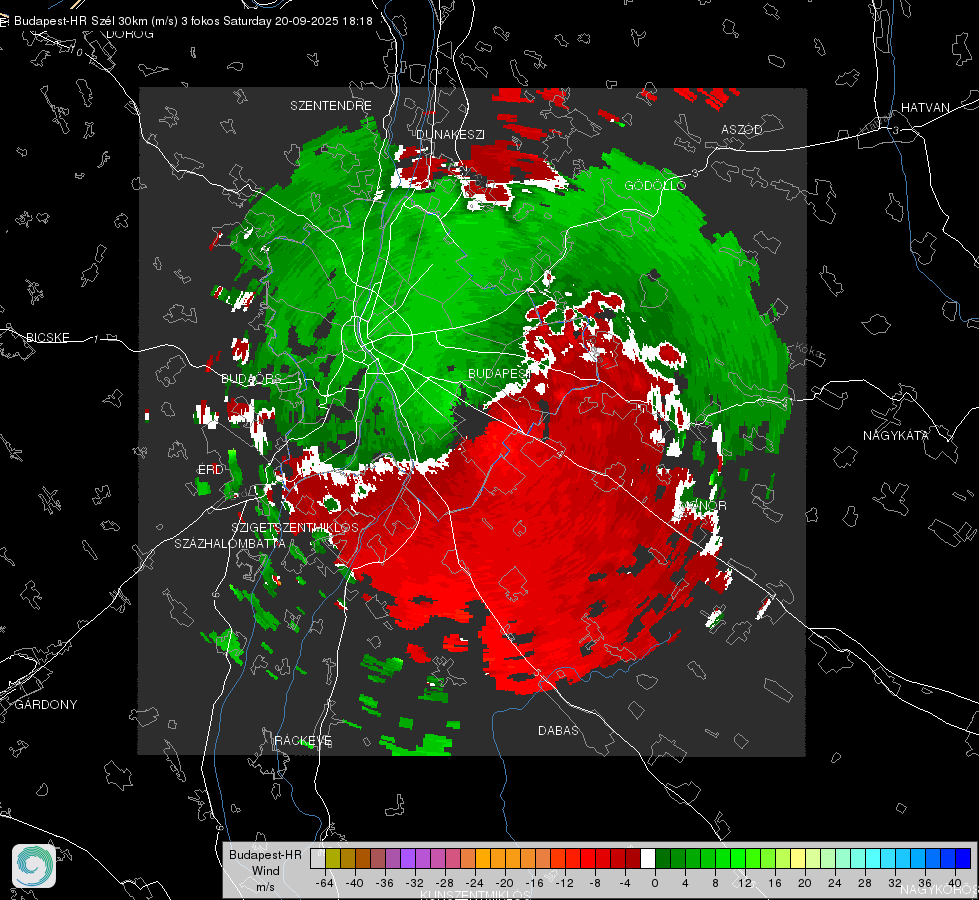
Task: Click the -24 value on the legend scale
Action: tap(475, 883)
